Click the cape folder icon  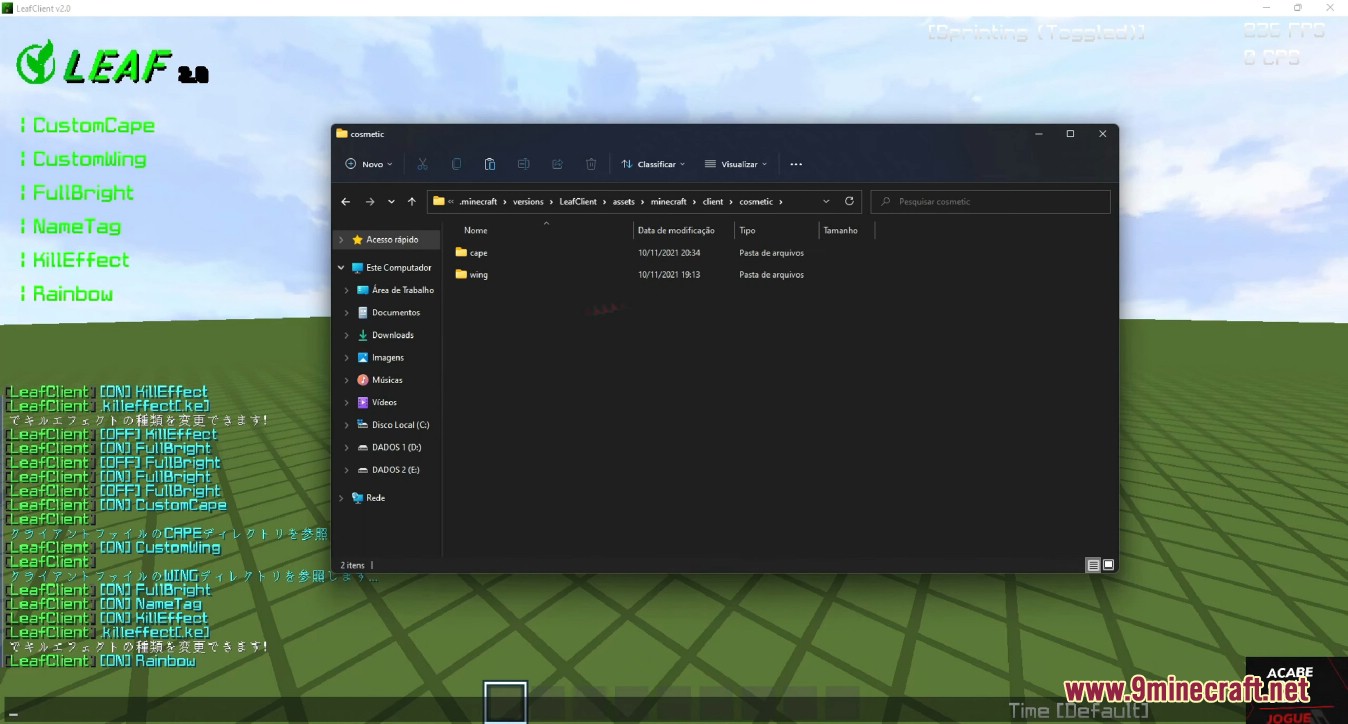click(461, 252)
